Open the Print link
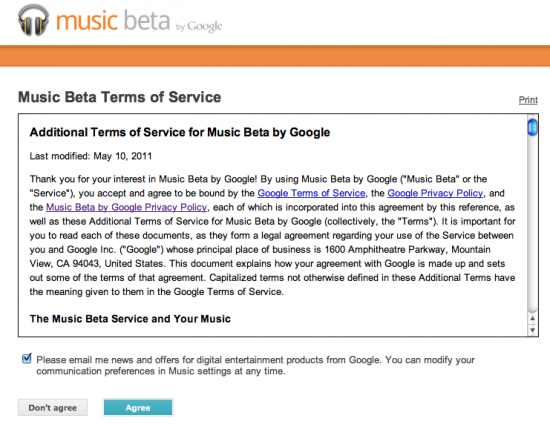The width and height of the screenshot is (550, 424). point(528,100)
